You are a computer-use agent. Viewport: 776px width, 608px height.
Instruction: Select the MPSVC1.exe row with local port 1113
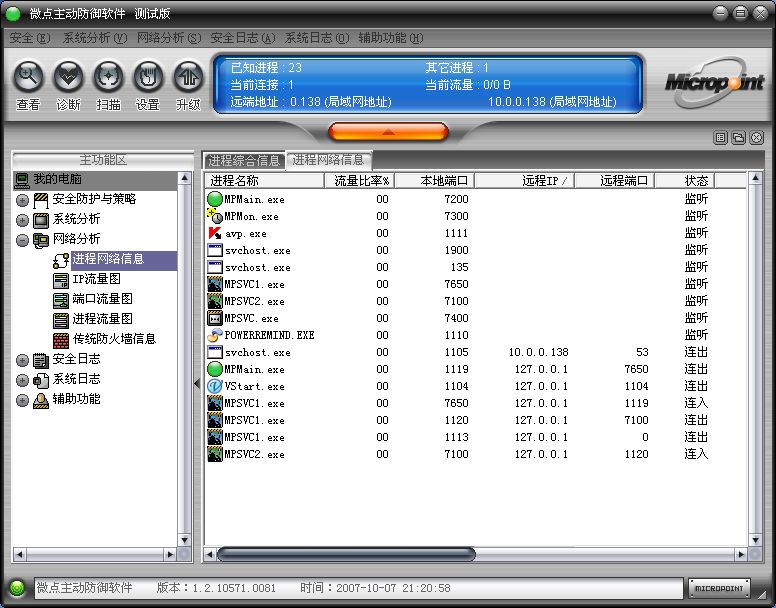pos(476,437)
